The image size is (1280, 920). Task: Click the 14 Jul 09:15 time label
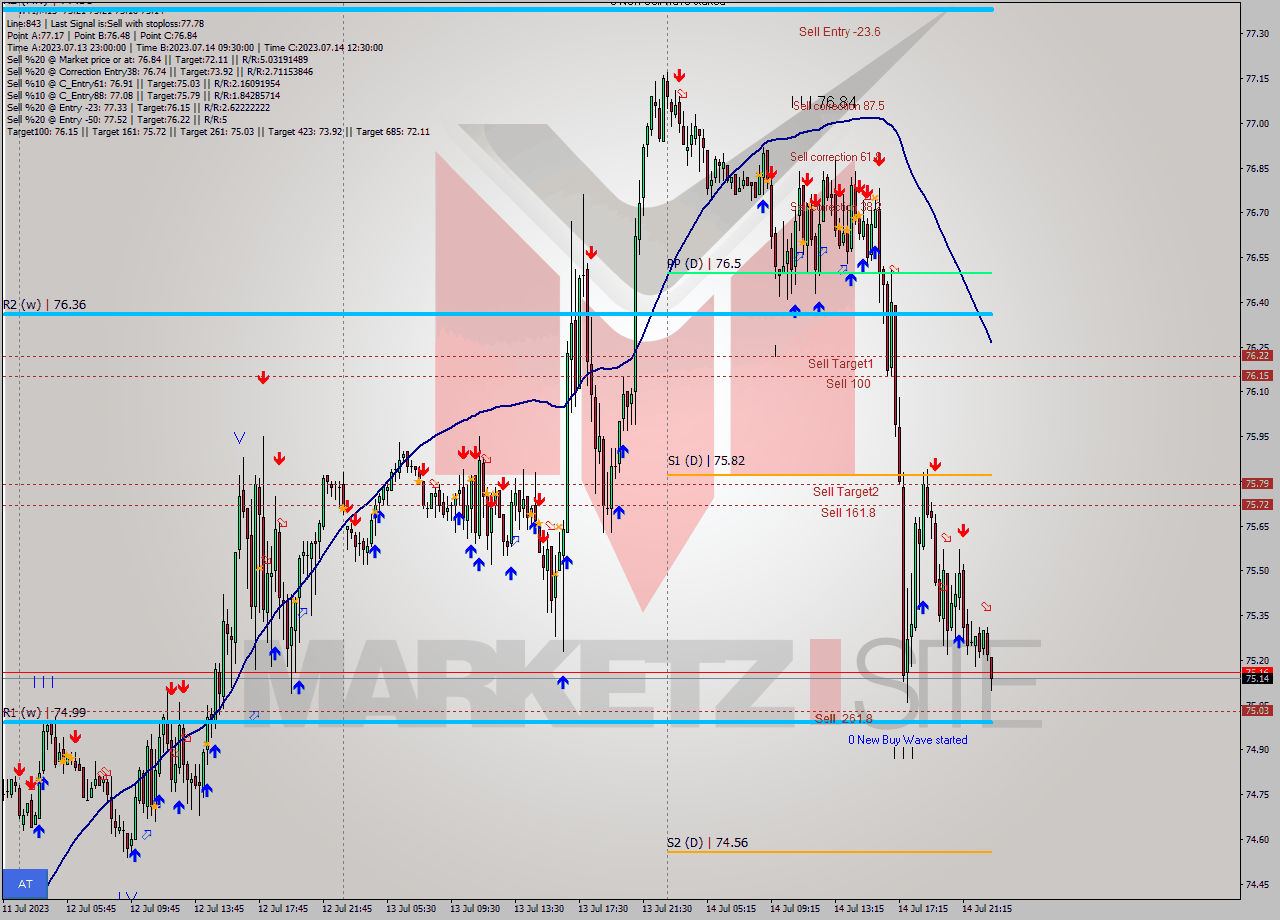pyautogui.click(x=795, y=909)
